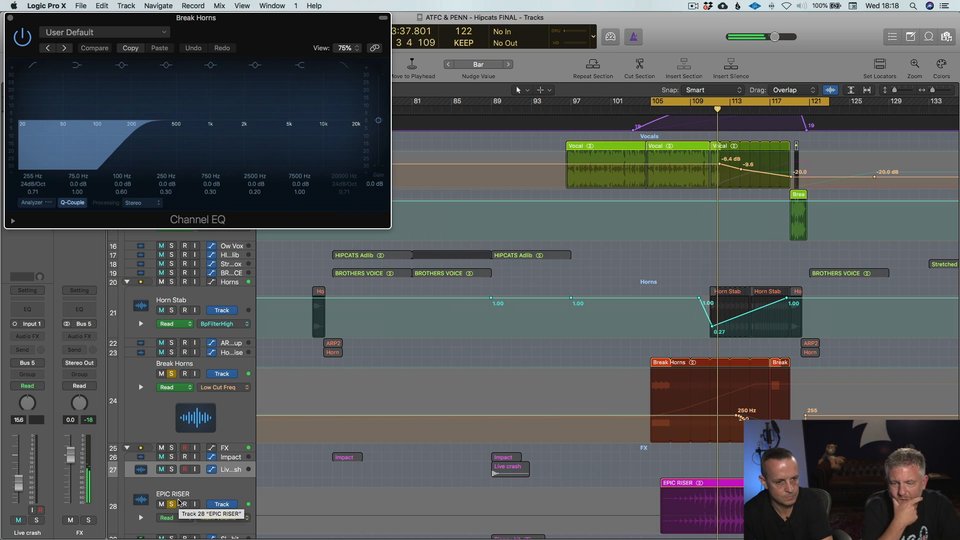Click Redo in the Channel EQ header

tap(222, 48)
